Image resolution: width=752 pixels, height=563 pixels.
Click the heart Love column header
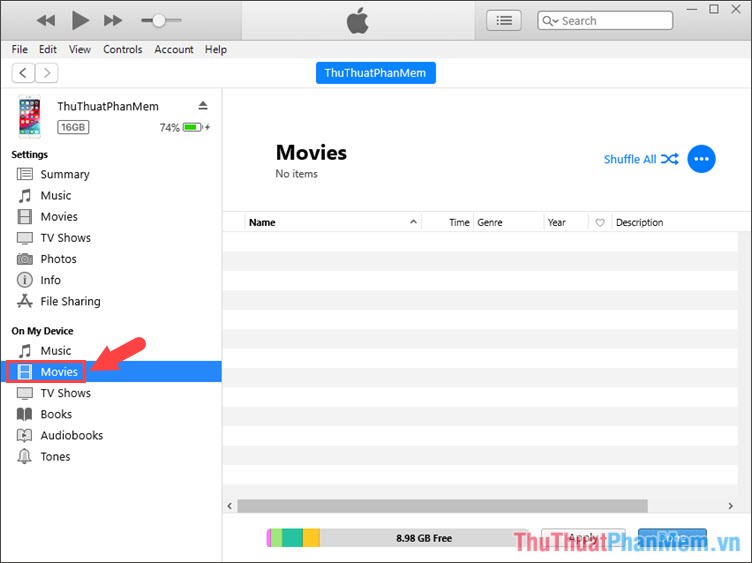pyautogui.click(x=600, y=223)
